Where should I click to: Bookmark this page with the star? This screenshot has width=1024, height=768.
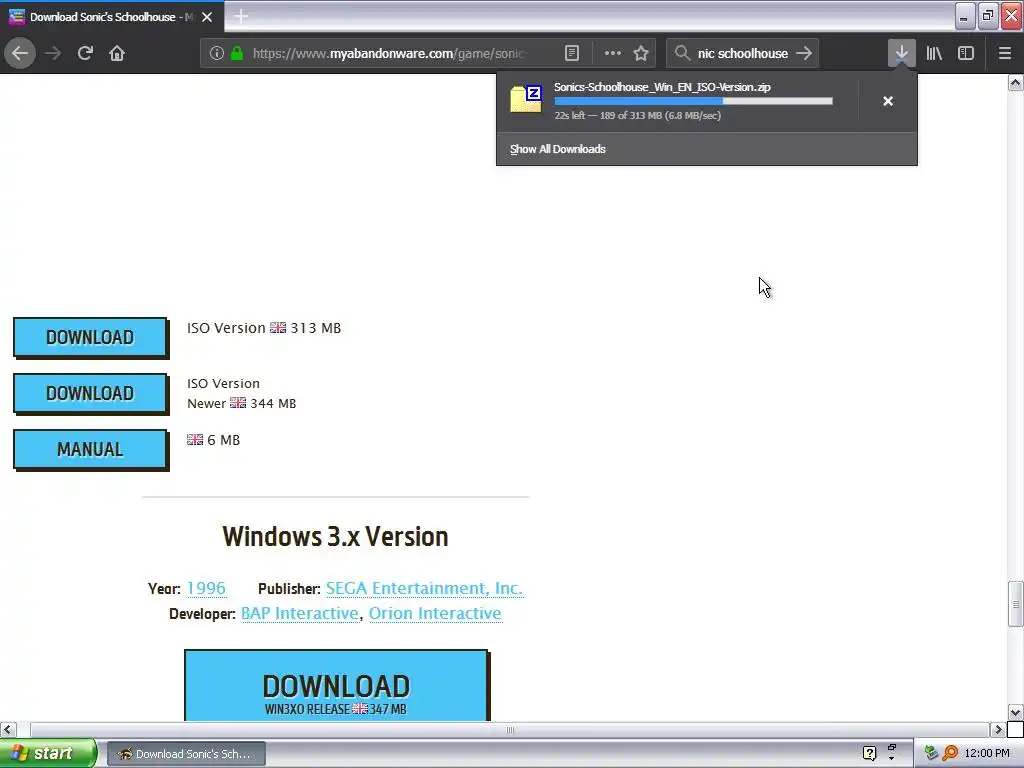pyautogui.click(x=641, y=53)
